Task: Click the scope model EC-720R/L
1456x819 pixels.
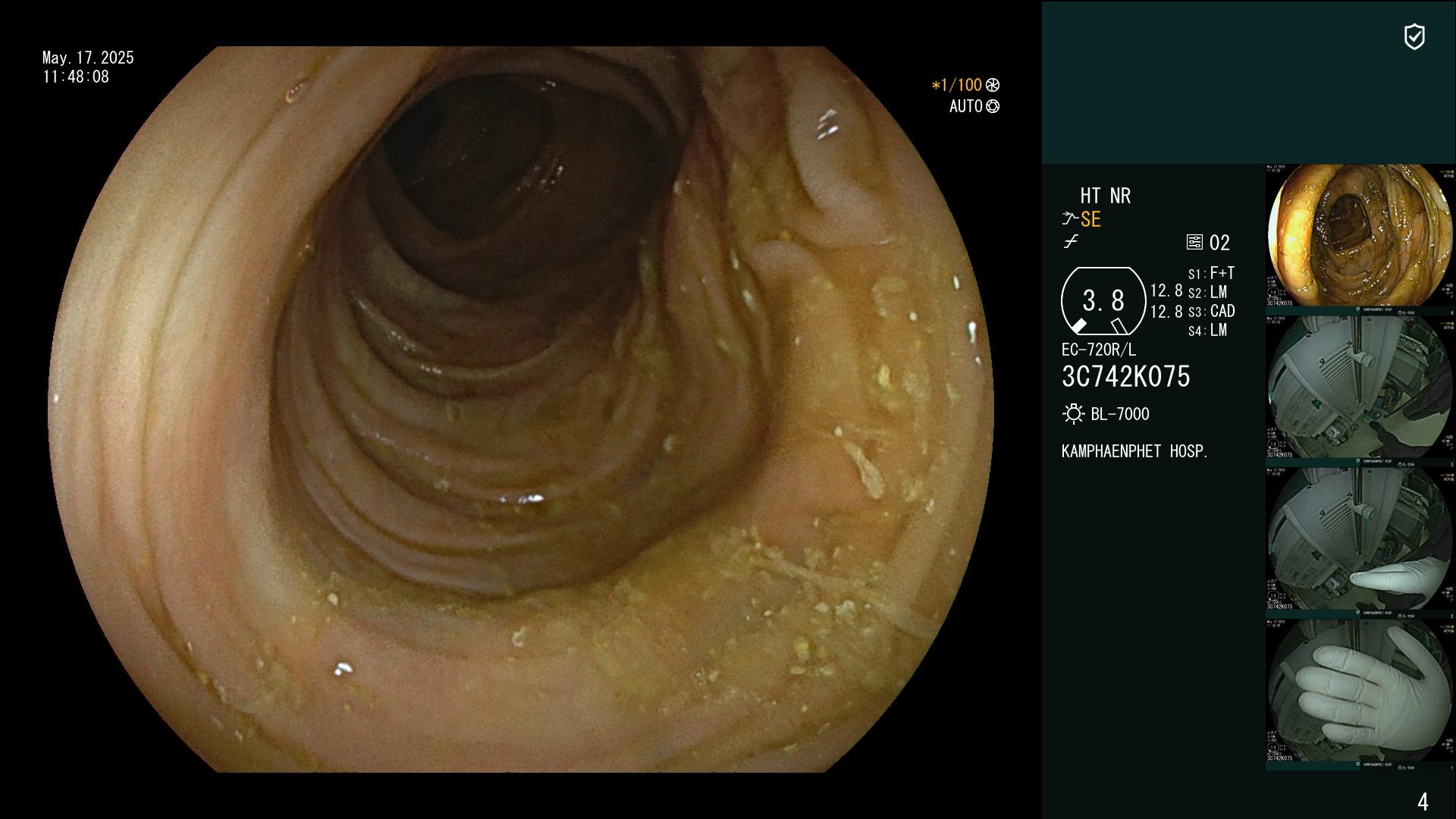Action: pos(1099,350)
